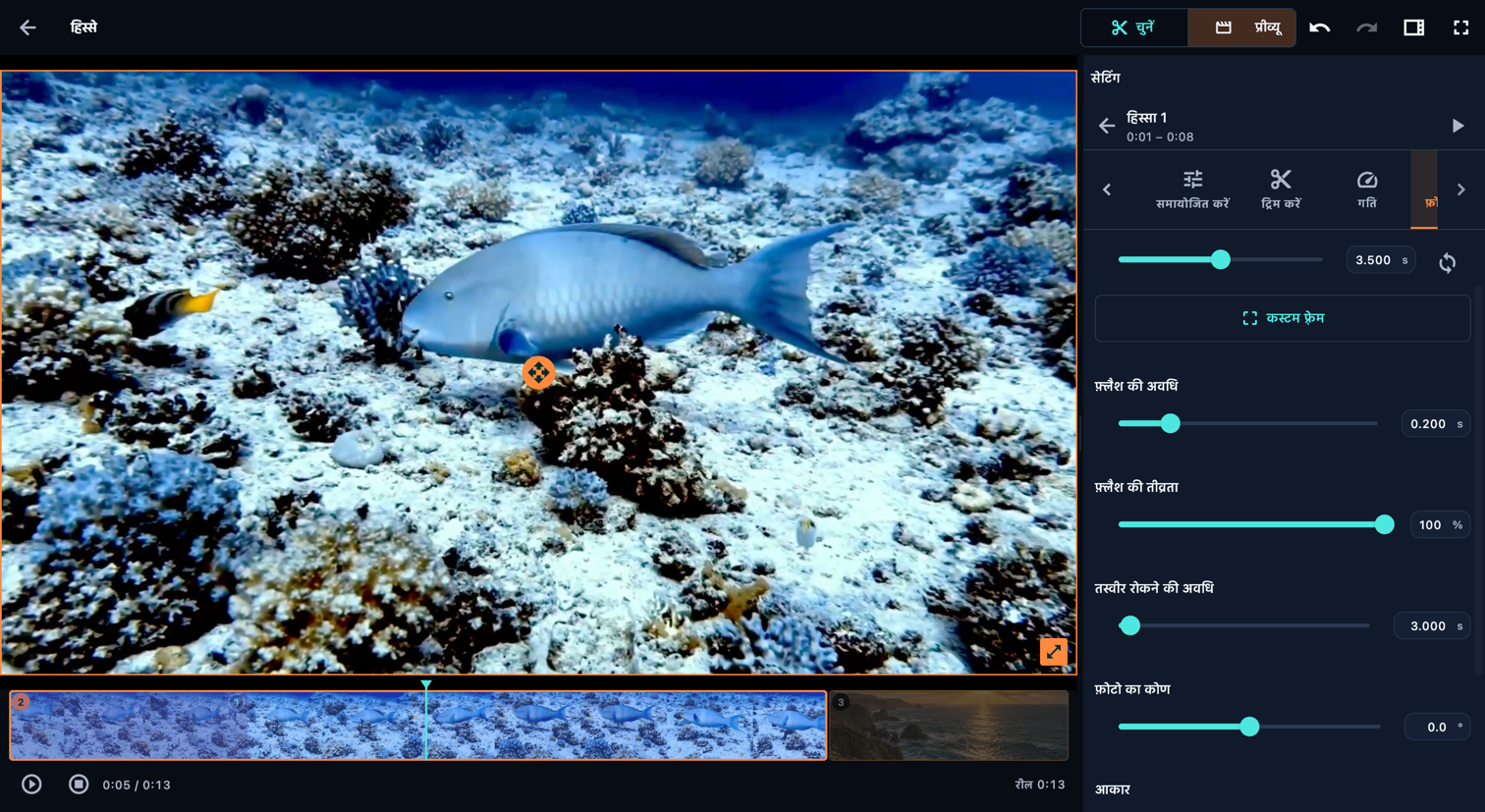Edit the 0.200 flash duration field
This screenshot has height=812, width=1485.
coord(1435,424)
